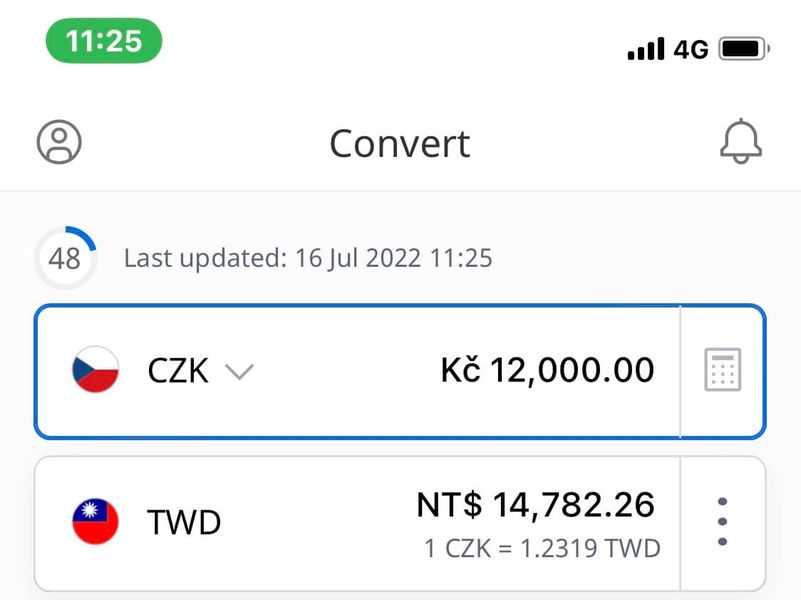Open the calculator for the CZK amount

coord(722,371)
